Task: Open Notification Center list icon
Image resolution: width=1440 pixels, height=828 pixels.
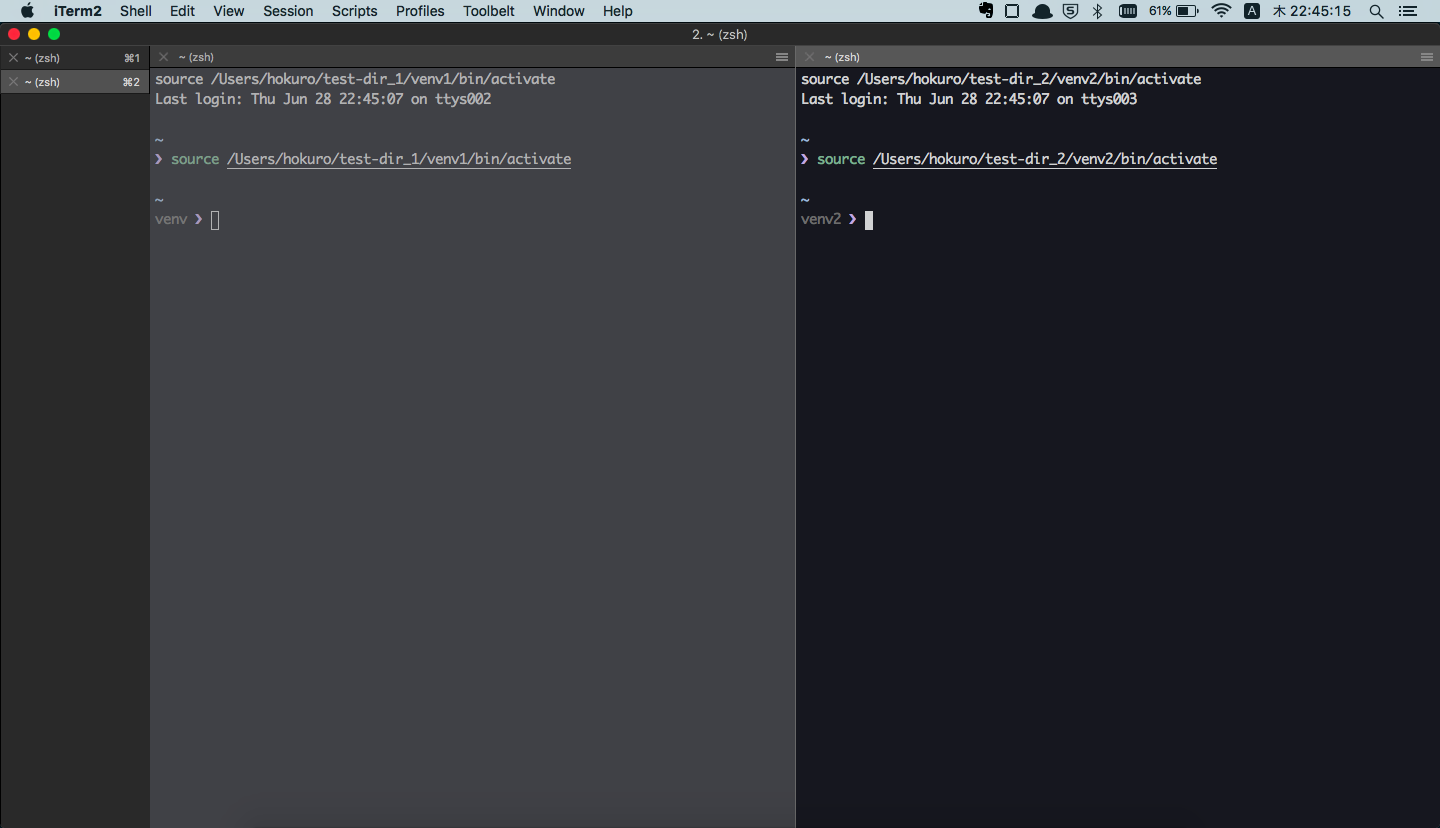Action: pyautogui.click(x=1408, y=11)
